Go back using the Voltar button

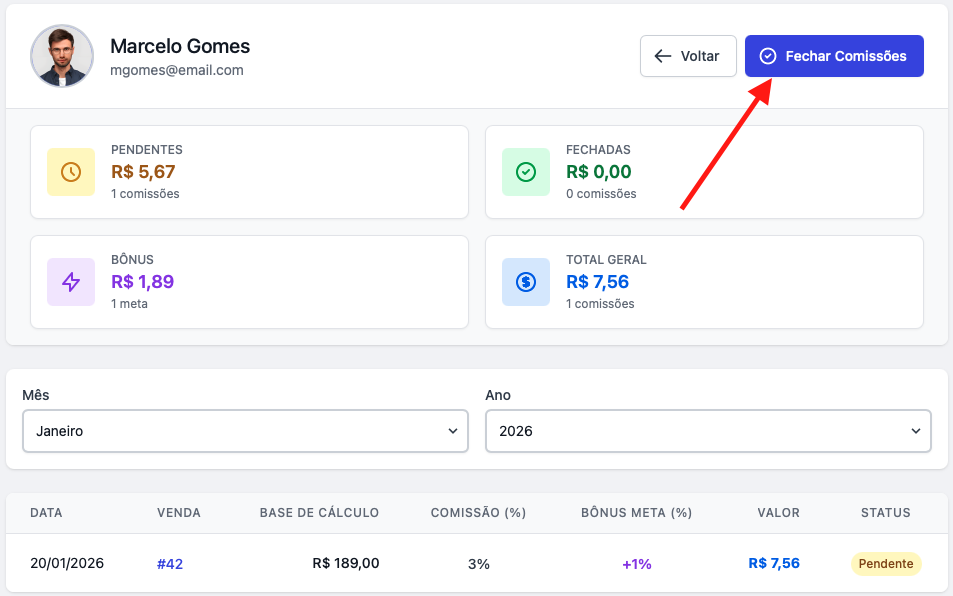coord(688,56)
